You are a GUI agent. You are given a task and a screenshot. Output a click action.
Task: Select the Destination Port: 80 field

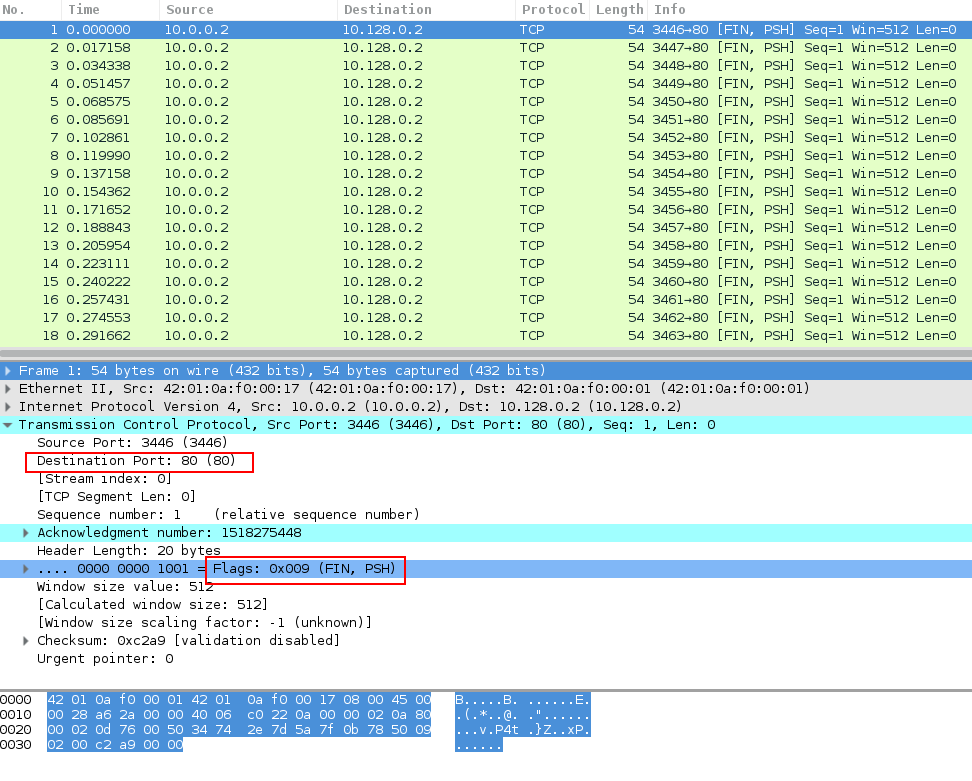tap(486, 461)
